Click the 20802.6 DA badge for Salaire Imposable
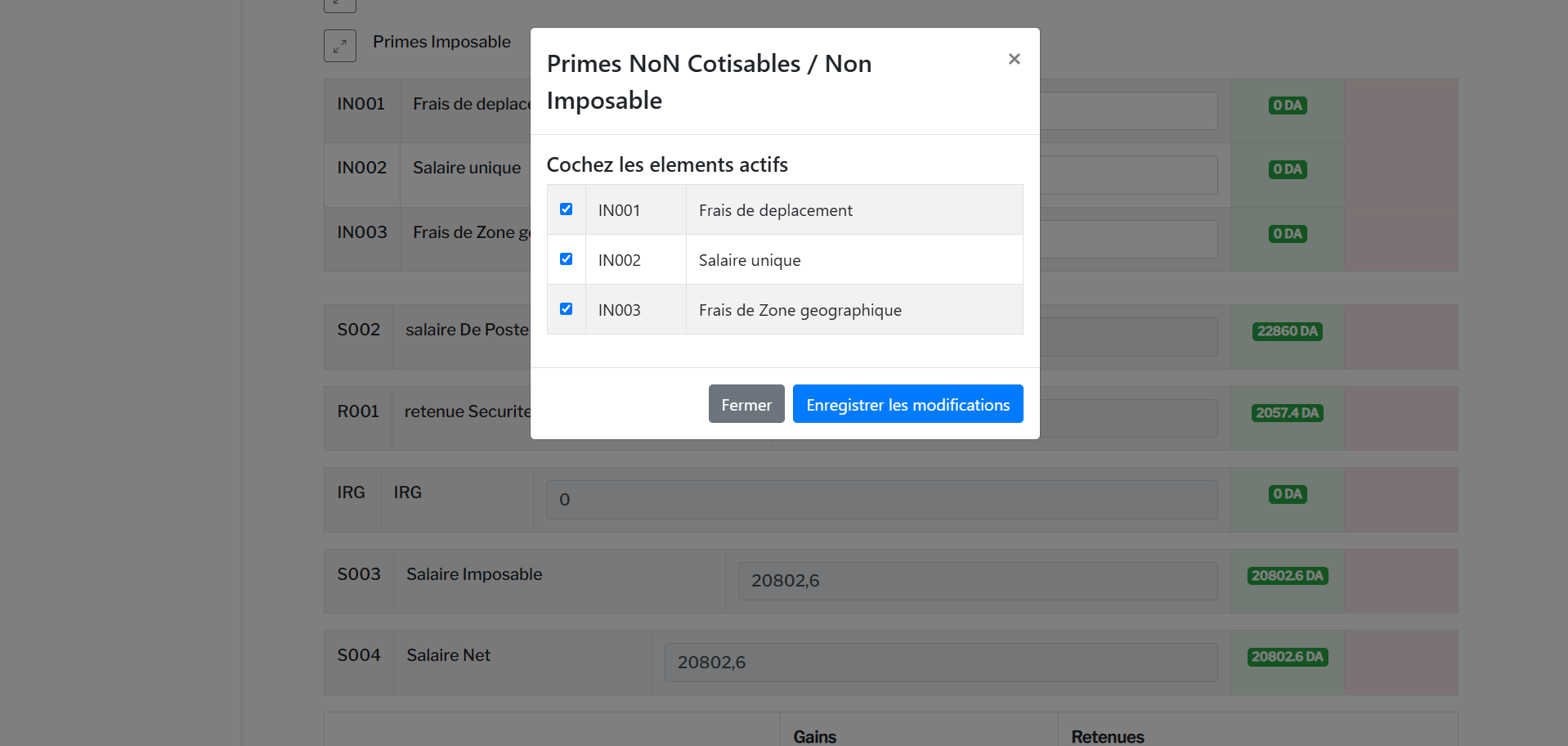The image size is (1568, 746). point(1287,576)
